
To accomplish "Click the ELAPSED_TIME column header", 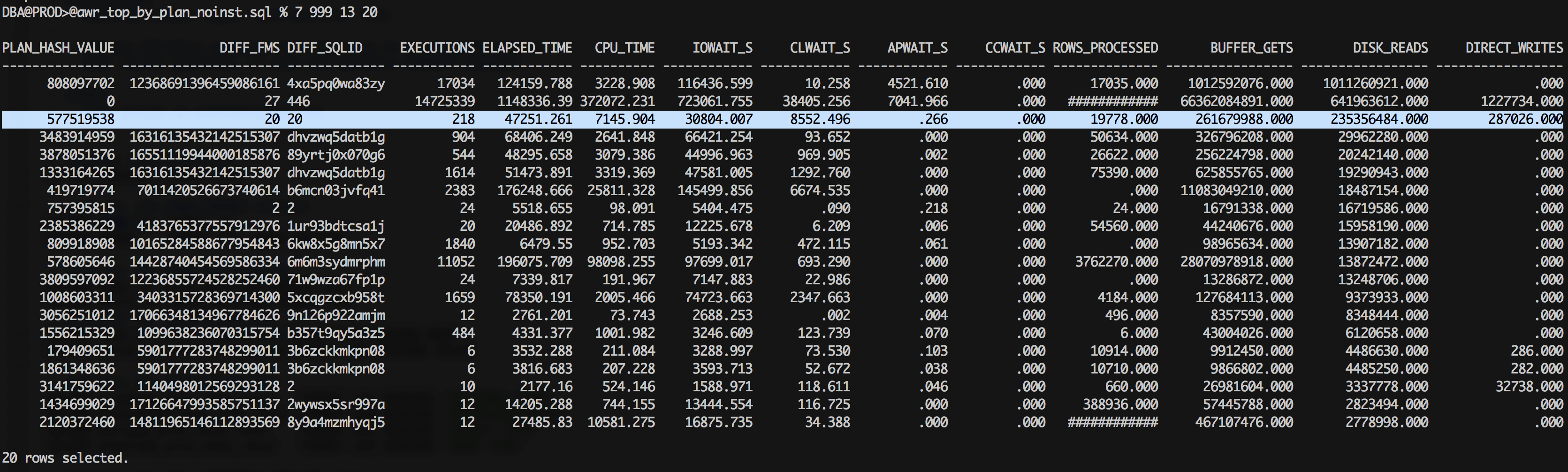I will [527, 47].
